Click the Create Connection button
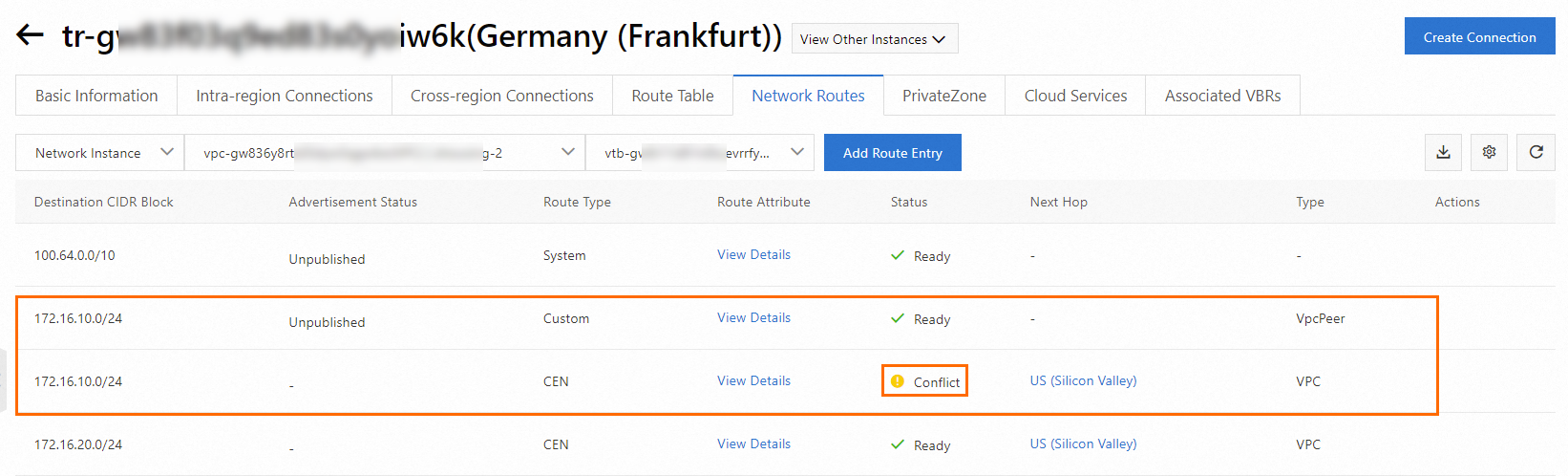 [1479, 37]
